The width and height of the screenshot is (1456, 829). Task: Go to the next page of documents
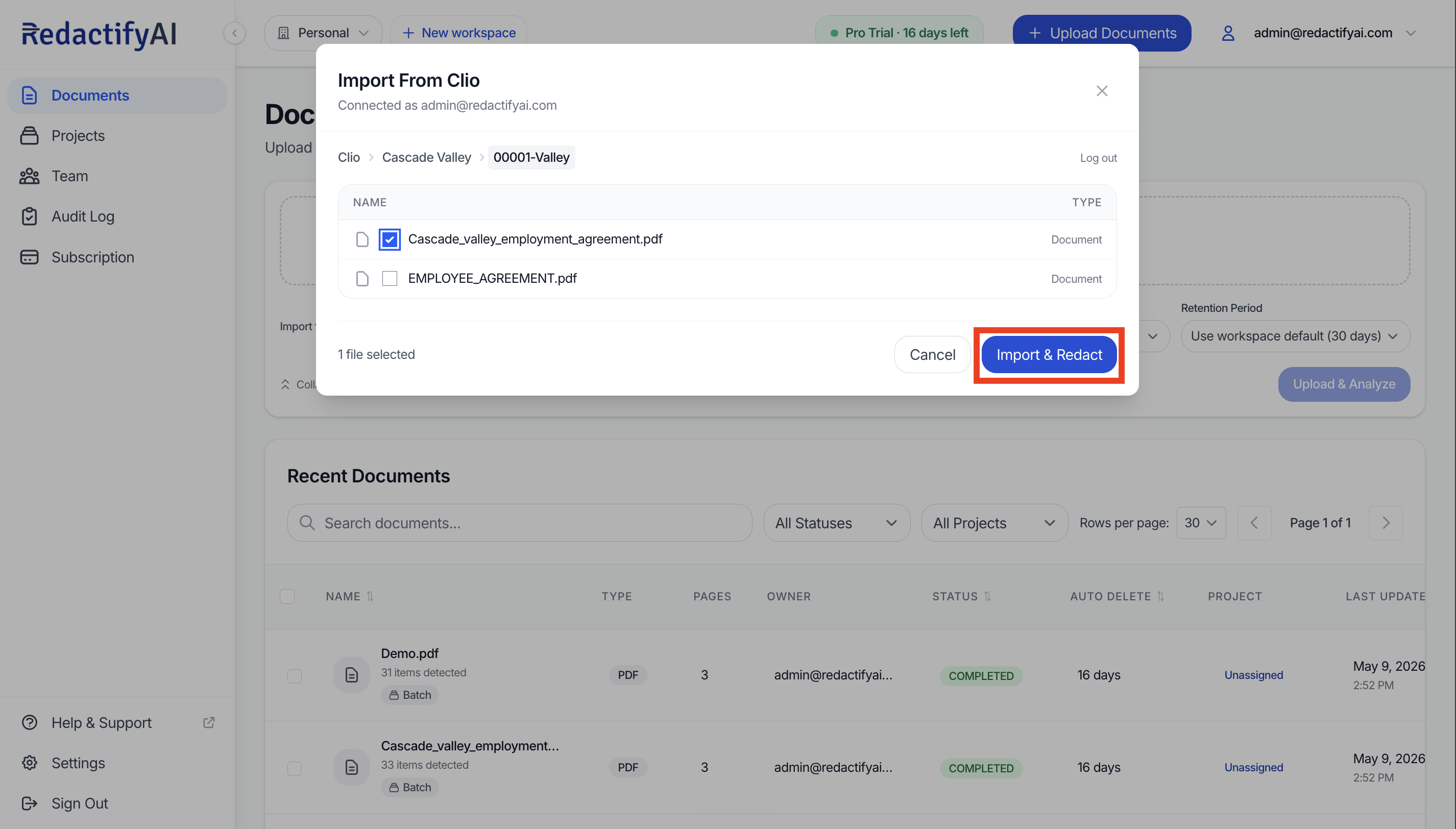pos(1386,523)
